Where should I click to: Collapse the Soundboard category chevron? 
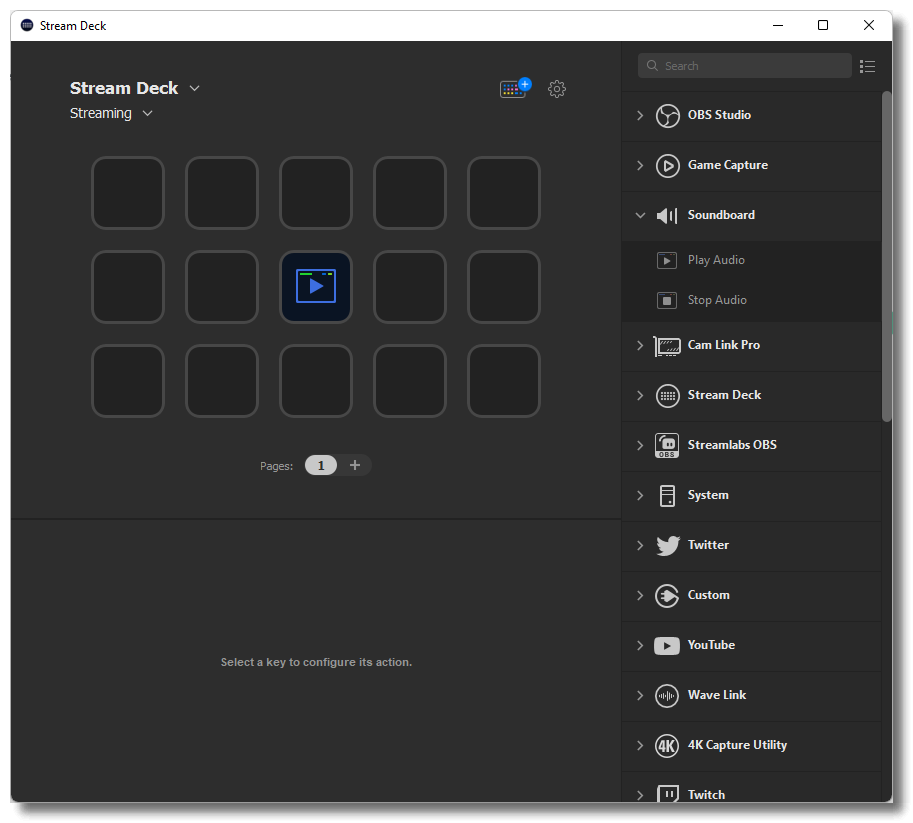tap(640, 216)
